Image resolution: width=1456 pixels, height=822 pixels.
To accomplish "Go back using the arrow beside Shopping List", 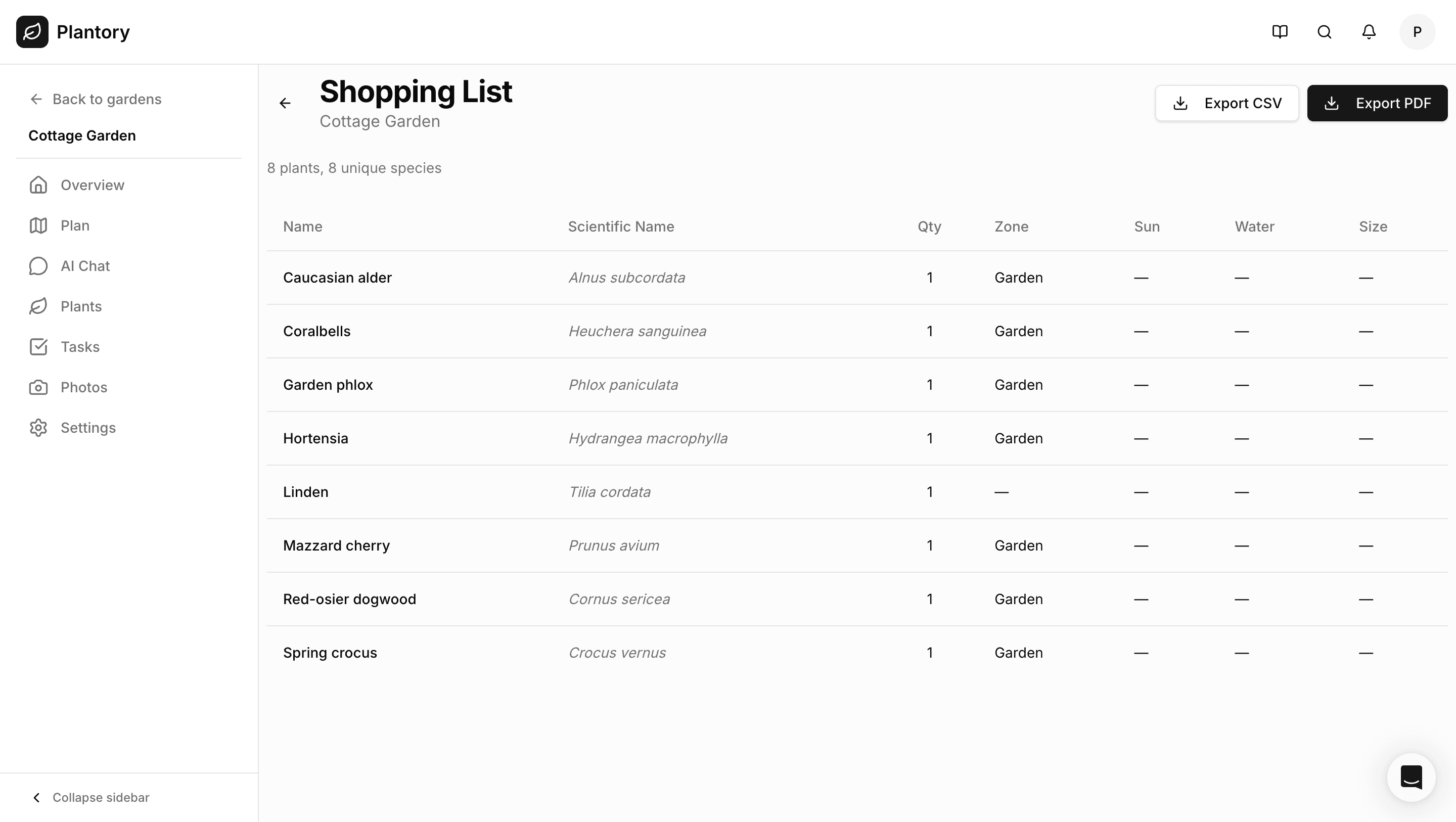I will tap(286, 103).
